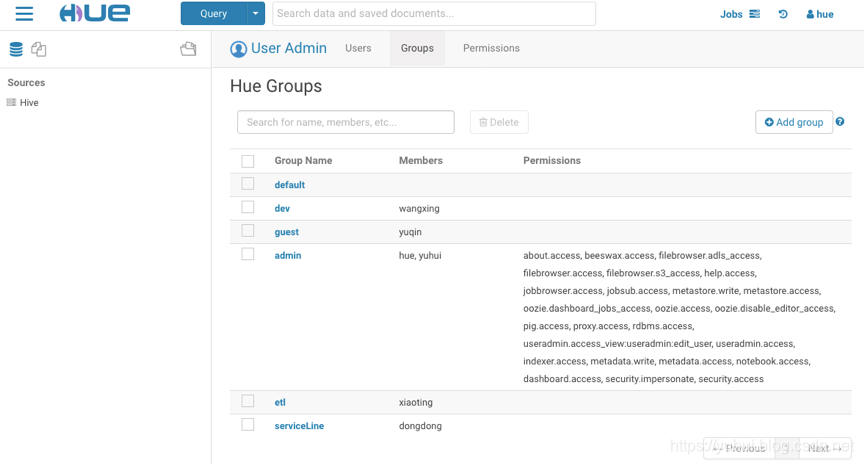Image resolution: width=864 pixels, height=464 pixels.
Task: Switch to the Groups tab
Action: click(417, 48)
